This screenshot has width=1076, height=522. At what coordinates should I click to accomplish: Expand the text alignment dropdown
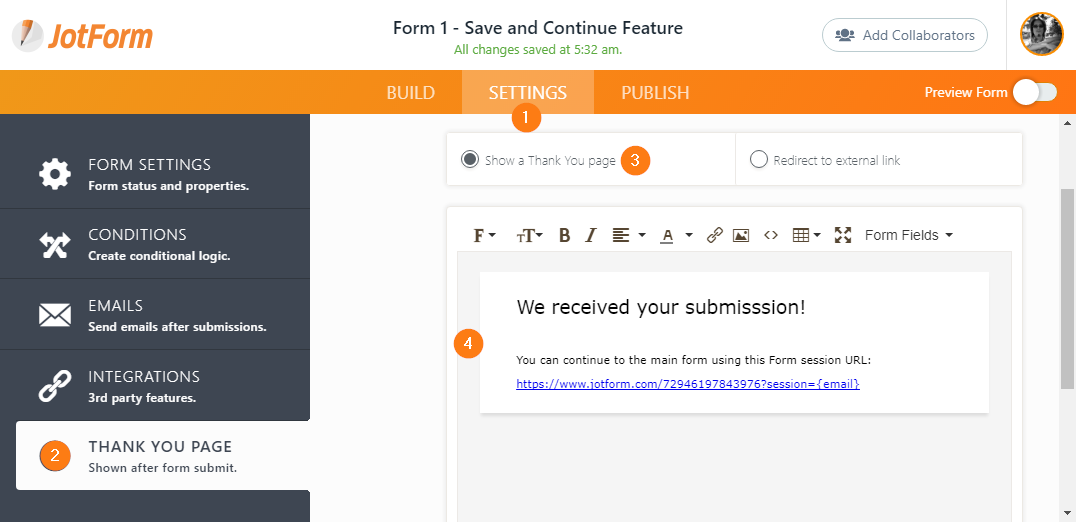(x=628, y=235)
